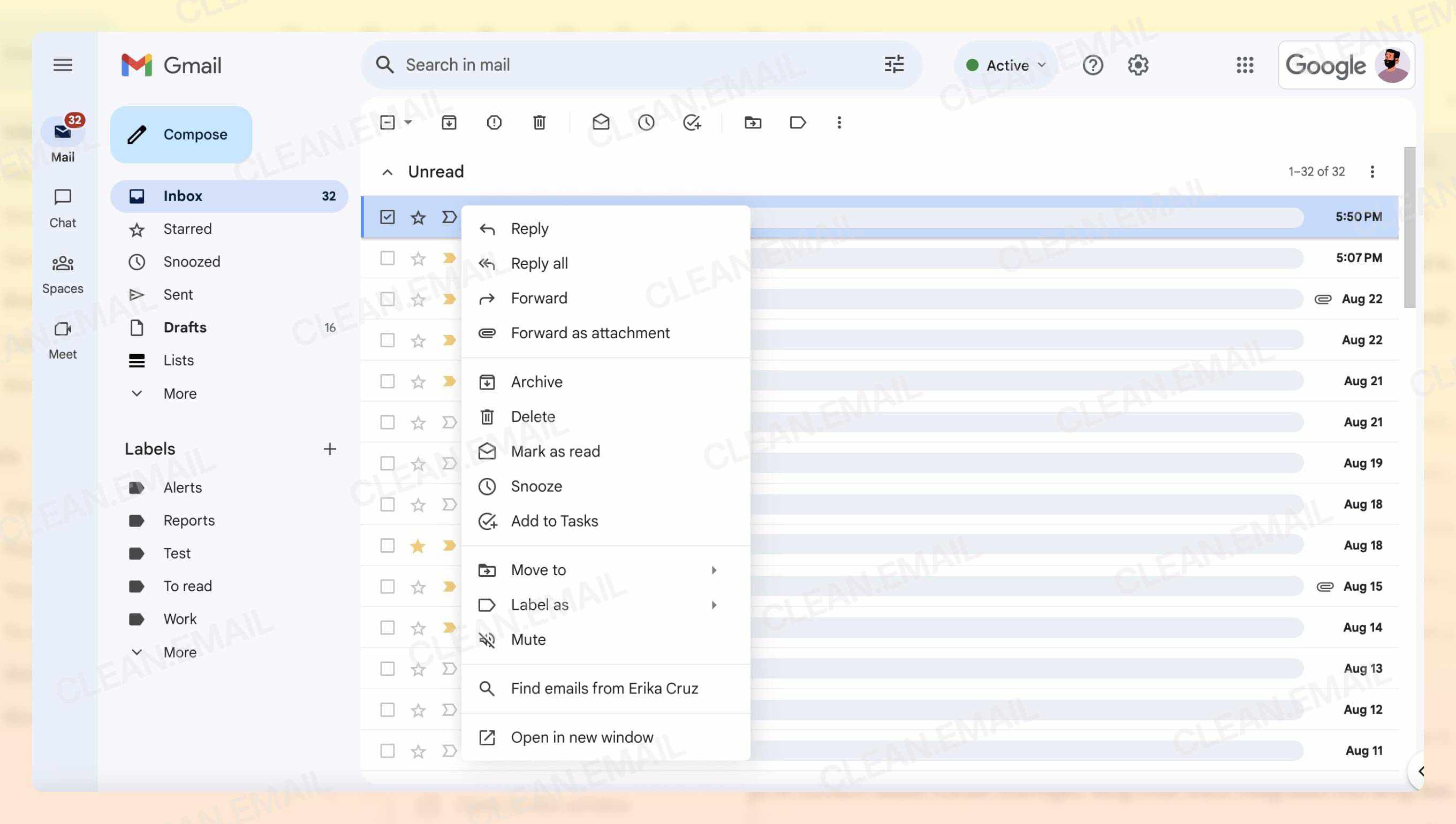1456x824 pixels.
Task: Archive selected mail using the toolbar archive icon
Action: (x=449, y=122)
